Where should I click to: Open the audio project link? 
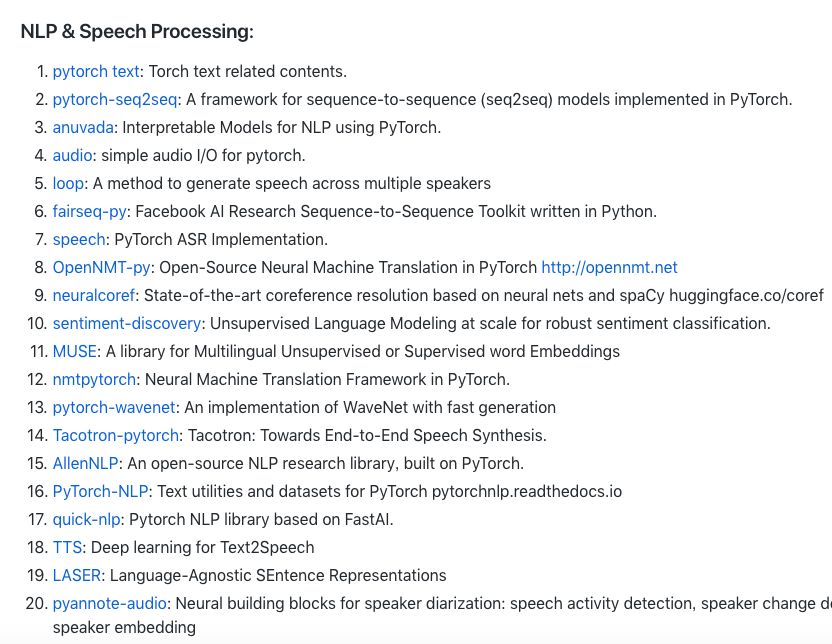coord(72,156)
